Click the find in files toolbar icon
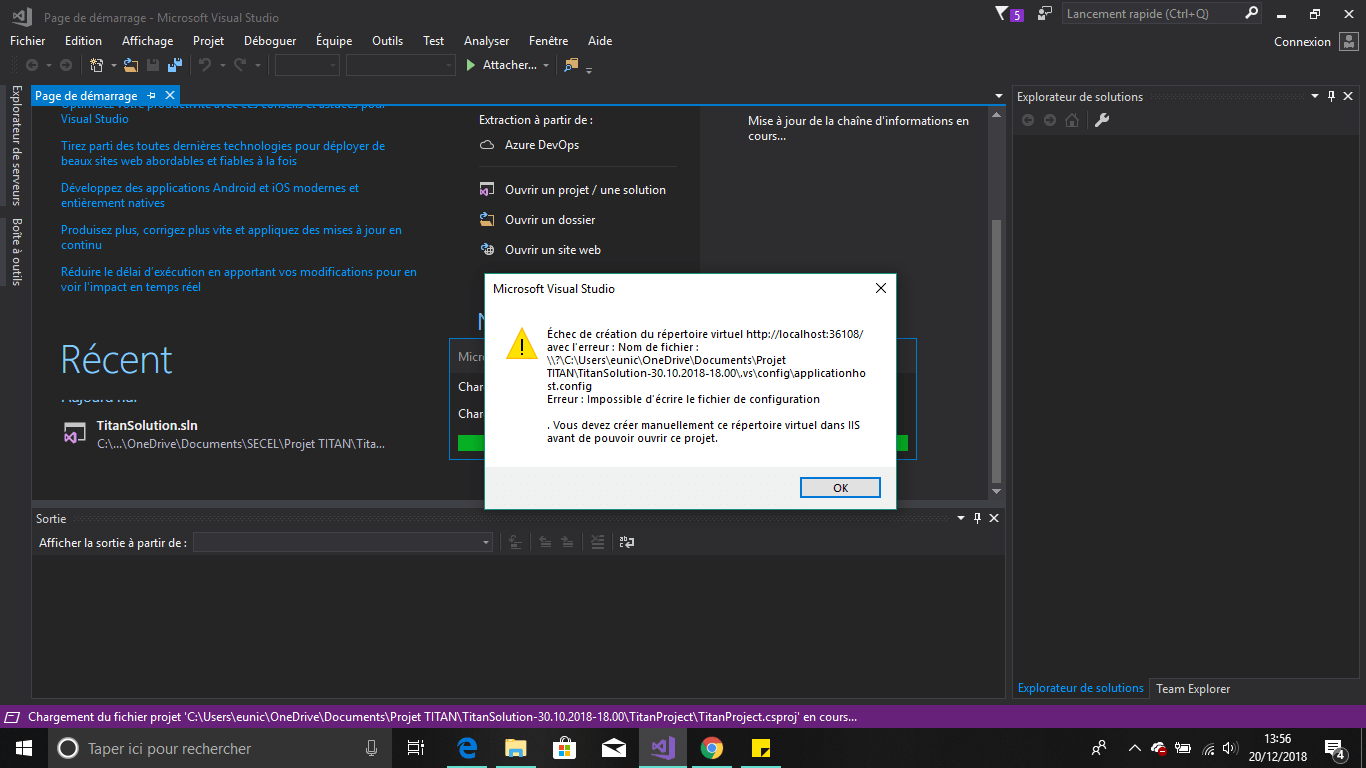This screenshot has width=1366, height=768. (571, 65)
